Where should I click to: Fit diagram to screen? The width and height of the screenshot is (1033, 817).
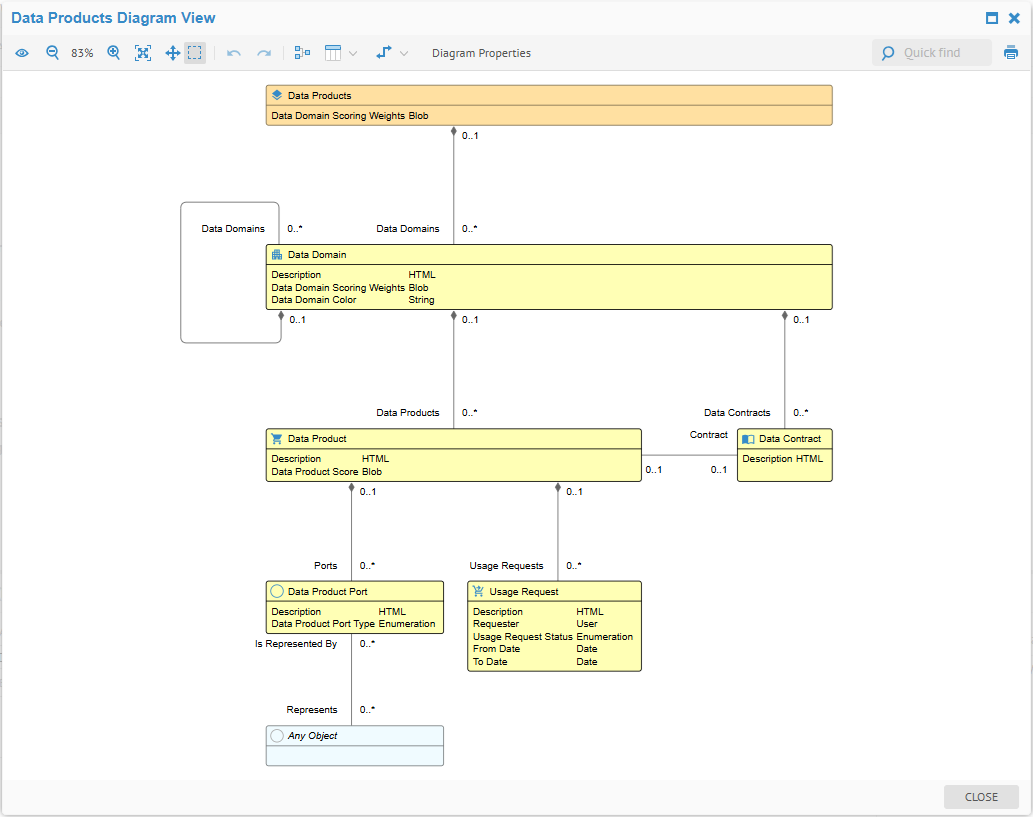143,53
